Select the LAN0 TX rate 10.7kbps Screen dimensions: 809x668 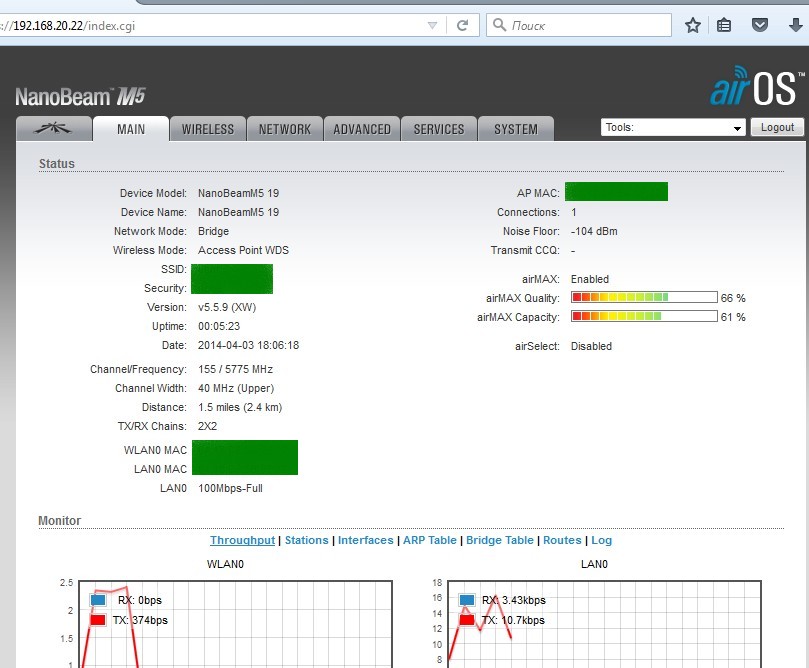523,620
